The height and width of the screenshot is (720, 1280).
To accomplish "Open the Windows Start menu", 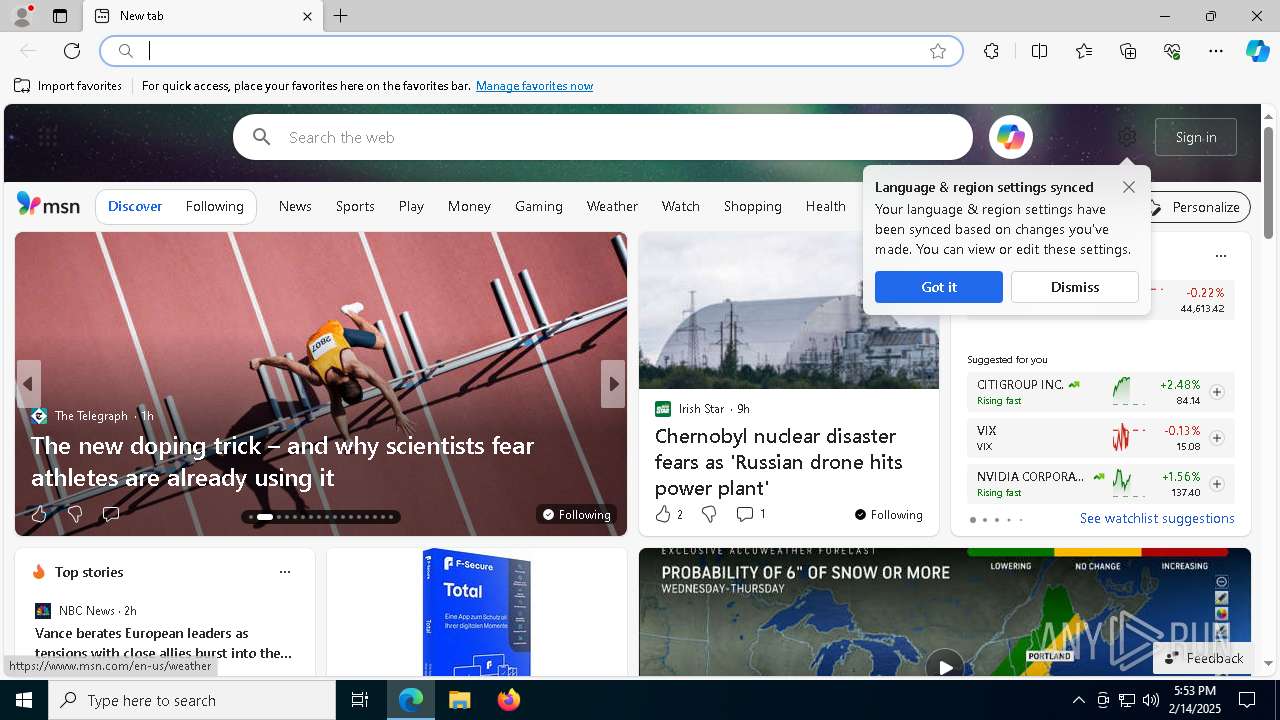I will [x=24, y=700].
